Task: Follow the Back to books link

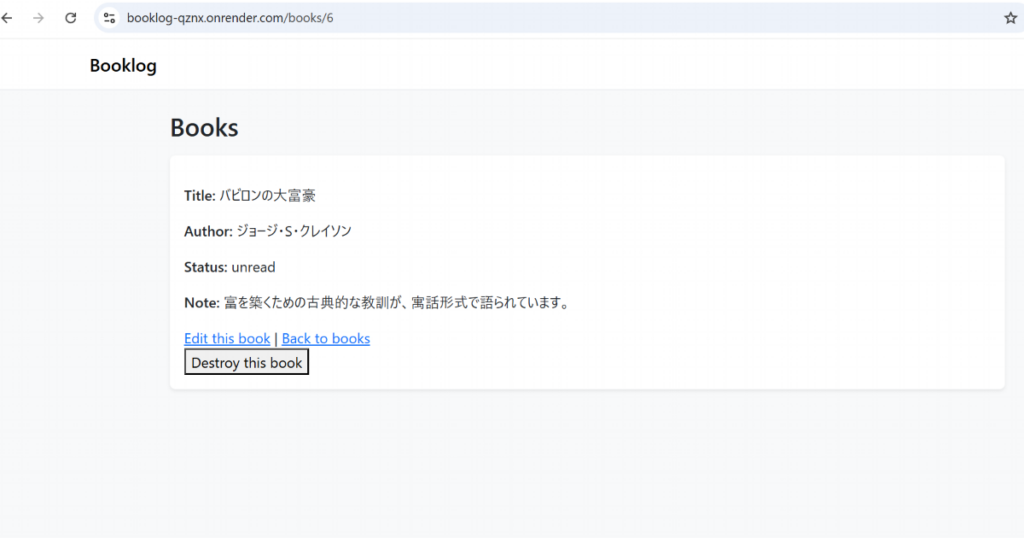Action: (x=326, y=339)
